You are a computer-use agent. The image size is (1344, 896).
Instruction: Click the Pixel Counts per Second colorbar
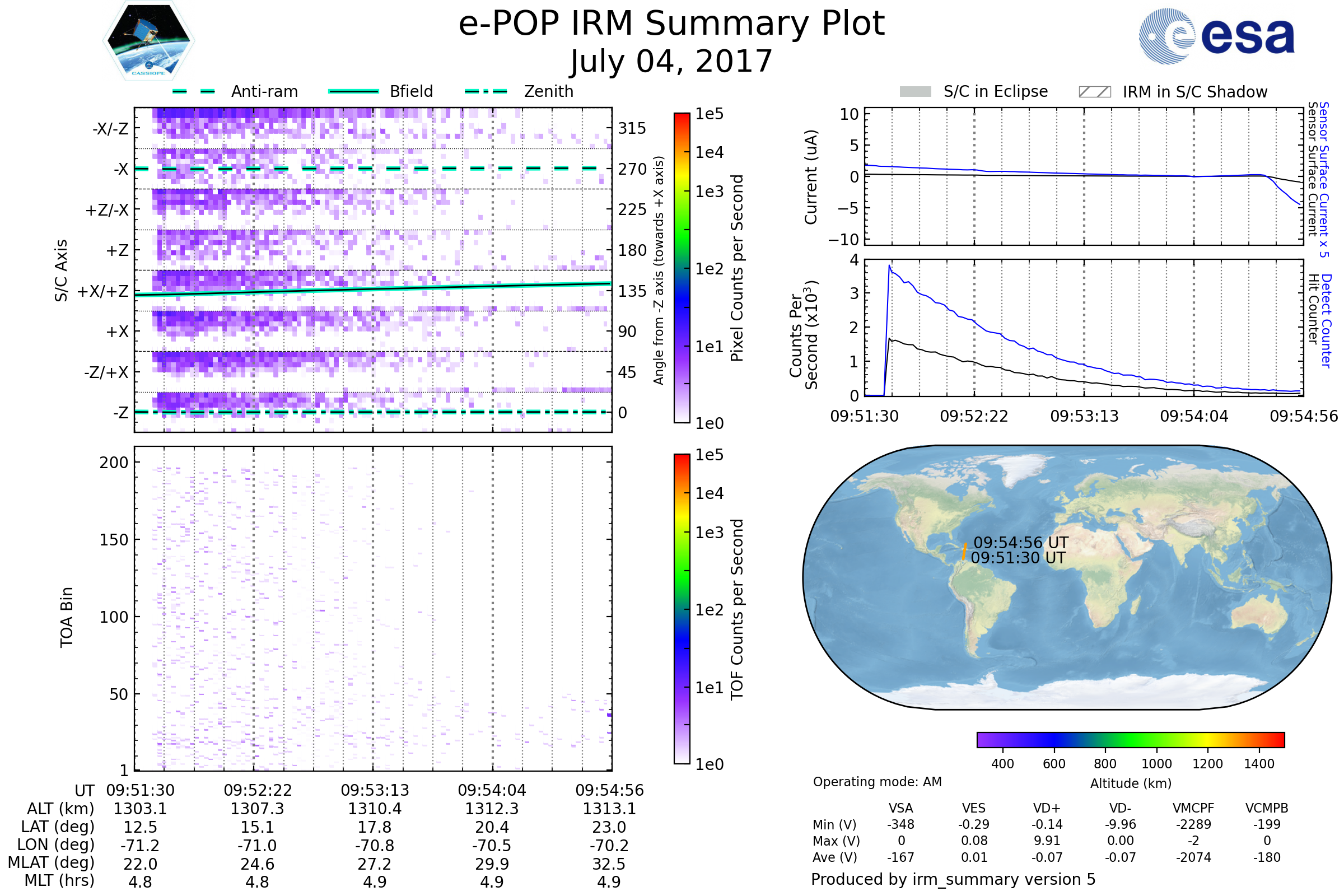[x=682, y=268]
